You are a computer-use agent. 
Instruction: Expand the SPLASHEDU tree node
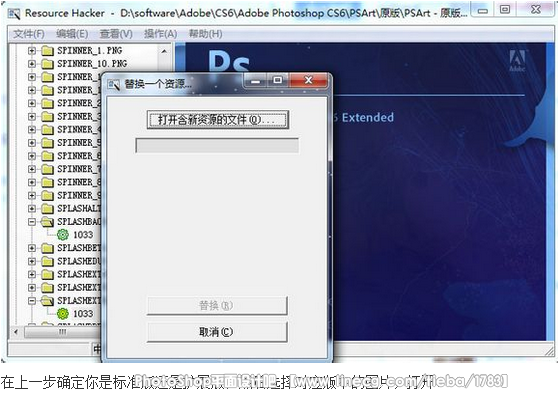pos(32,261)
